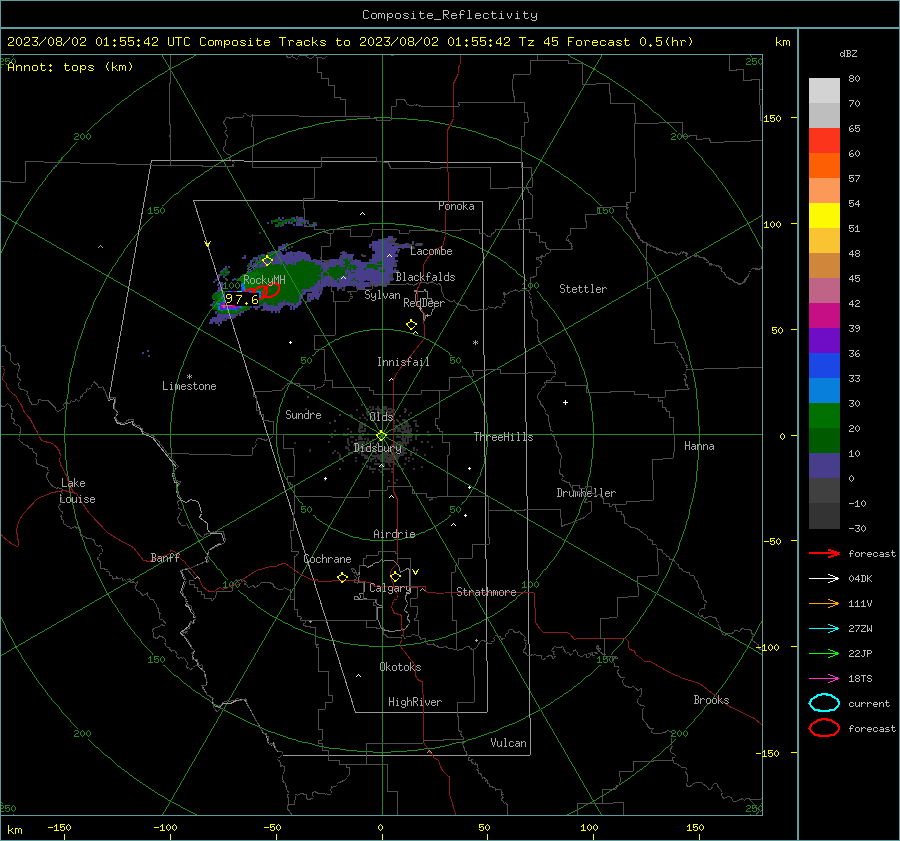This screenshot has height=841, width=900.
Task: Click the yellow 51-54 dBZ swatch
Action: pos(824,216)
